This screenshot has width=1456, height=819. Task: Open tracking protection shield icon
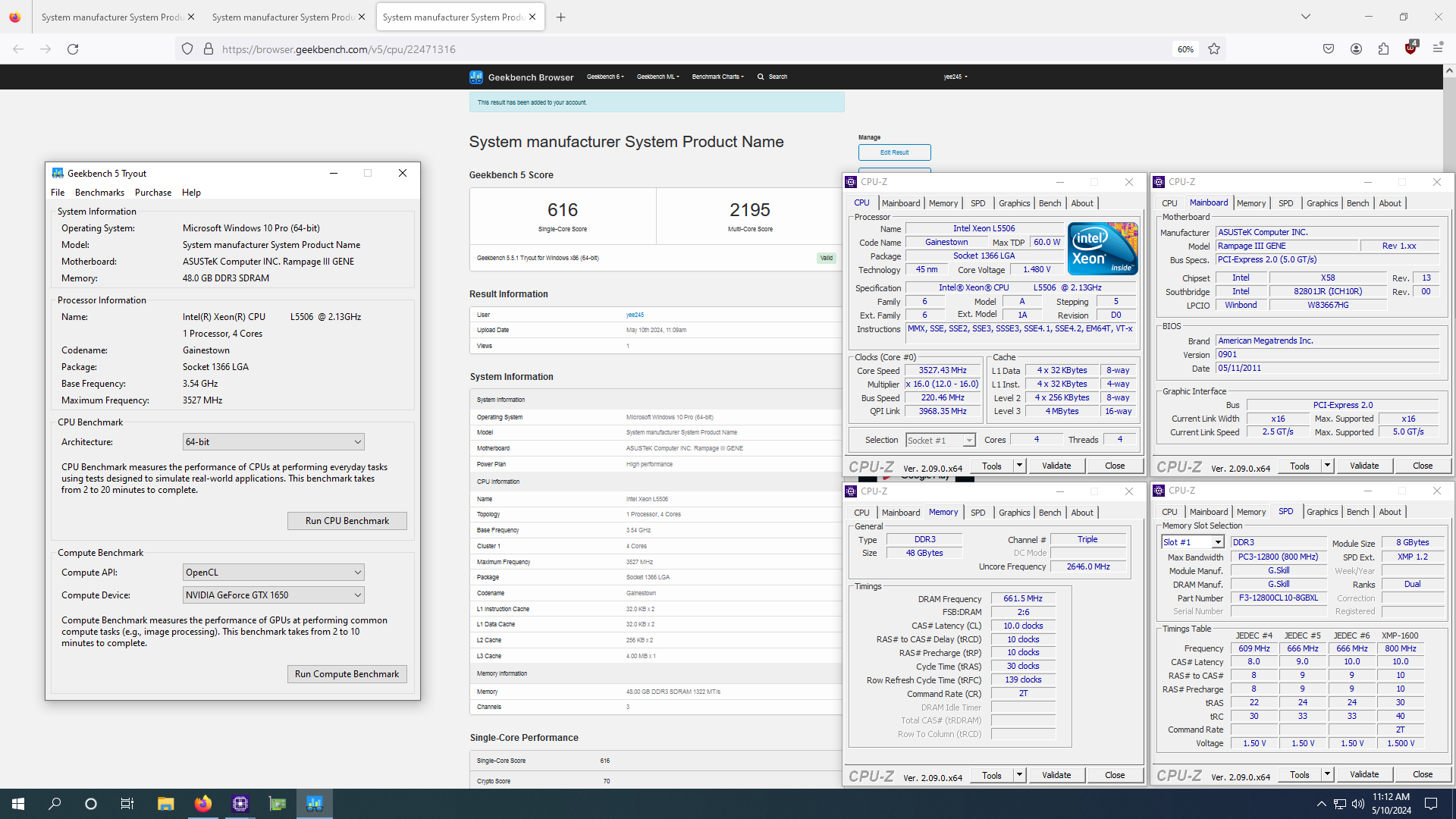pyautogui.click(x=187, y=49)
